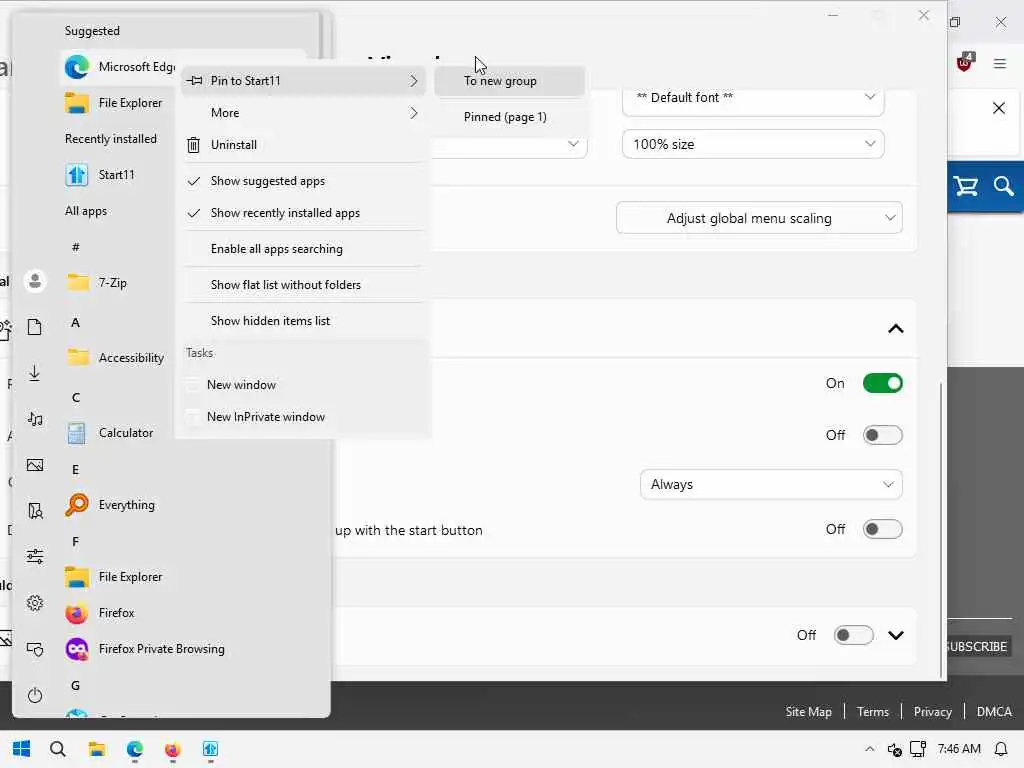
Task: Open File Explorer under letter F
Action: pyautogui.click(x=114, y=576)
